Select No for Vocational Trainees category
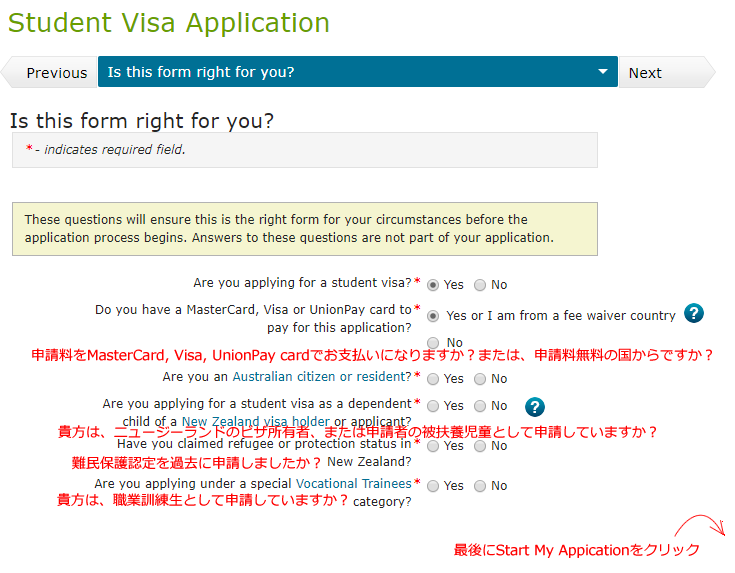 point(480,486)
